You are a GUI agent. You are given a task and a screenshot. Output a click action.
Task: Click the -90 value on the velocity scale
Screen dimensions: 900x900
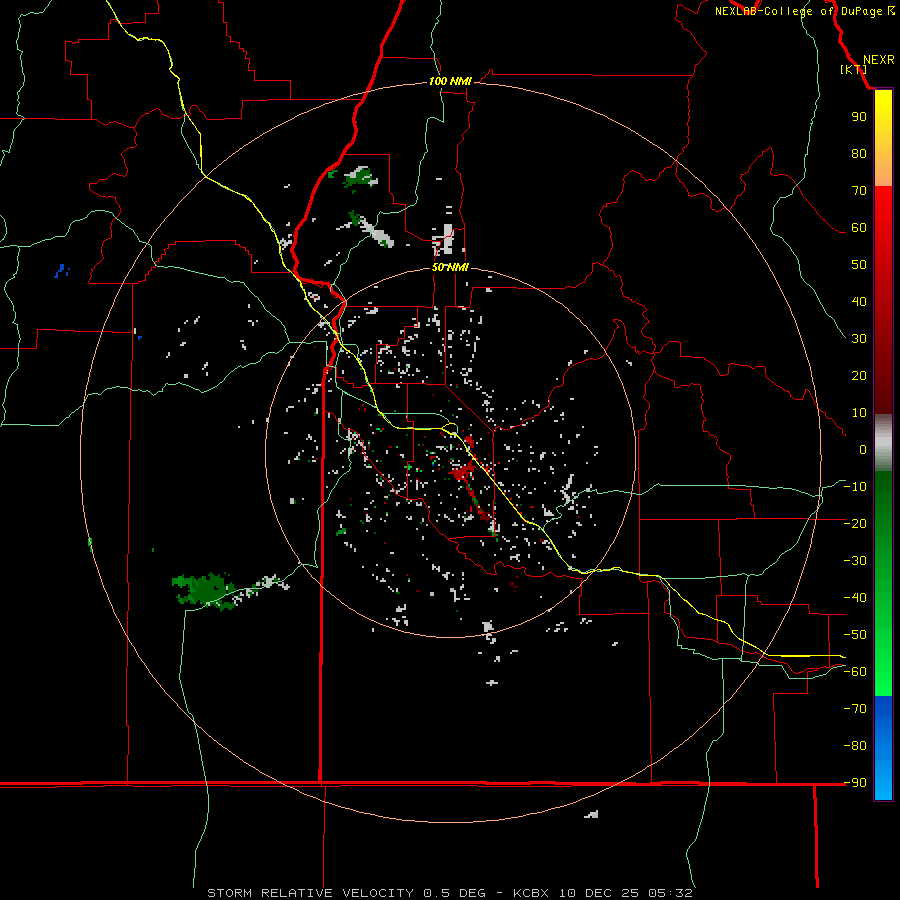pos(855,783)
